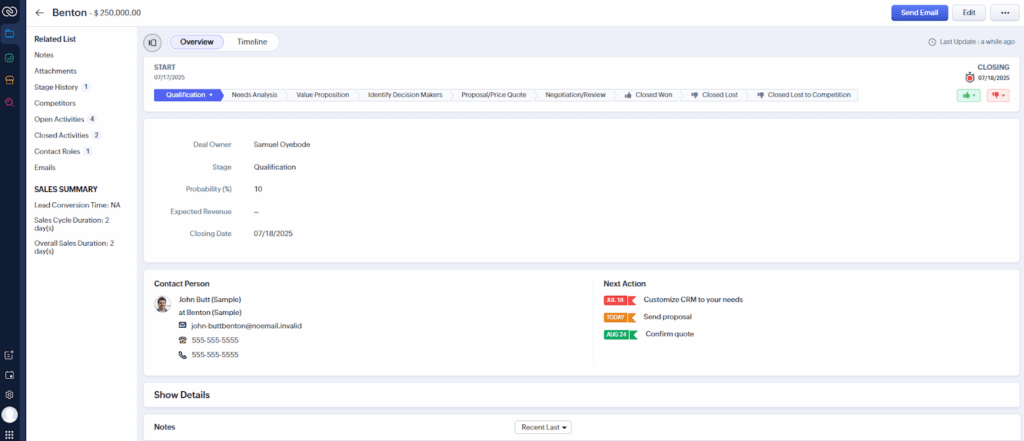Set stage to Needs Analysis
The image size is (1024, 441).
click(254, 95)
